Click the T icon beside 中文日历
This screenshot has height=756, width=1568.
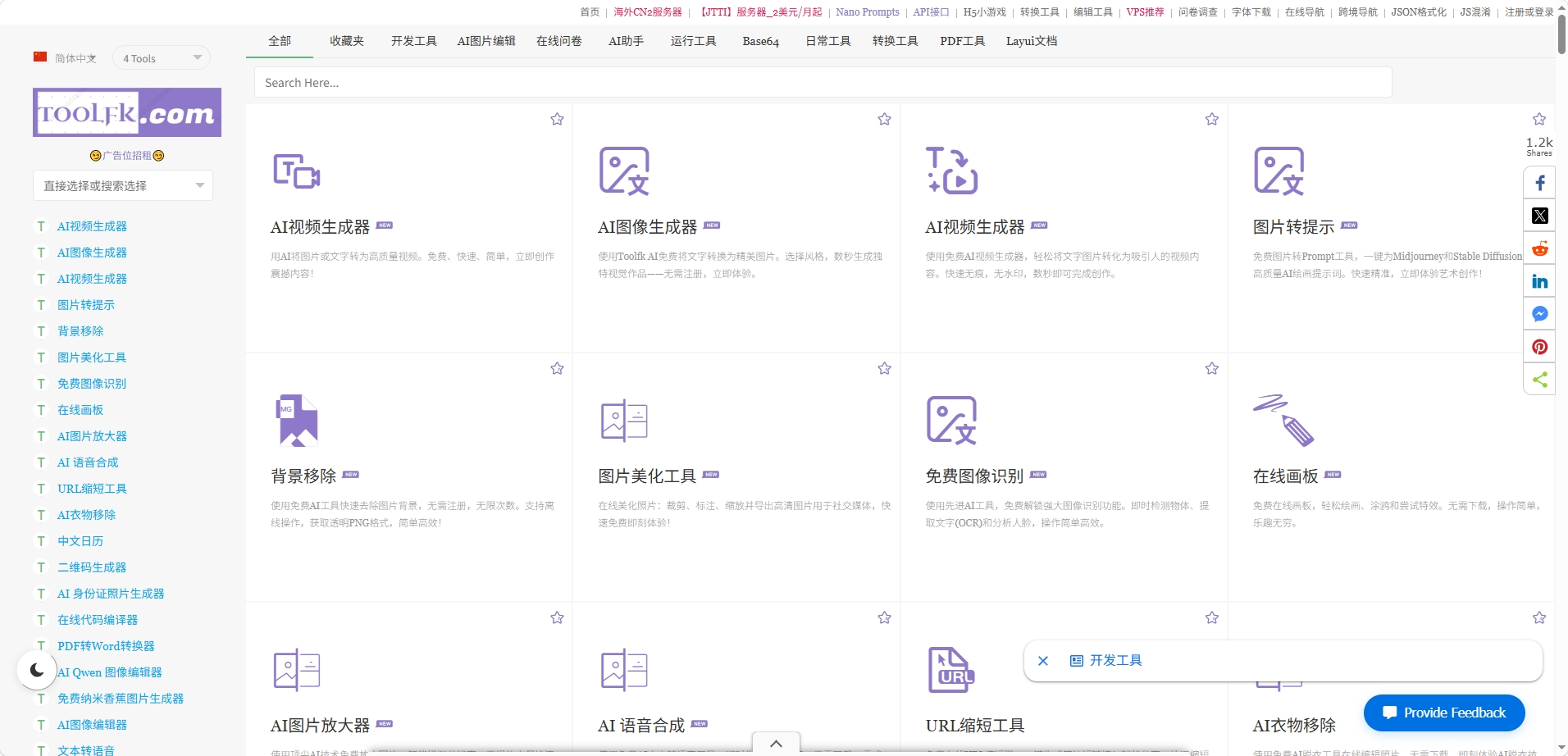pyautogui.click(x=41, y=541)
